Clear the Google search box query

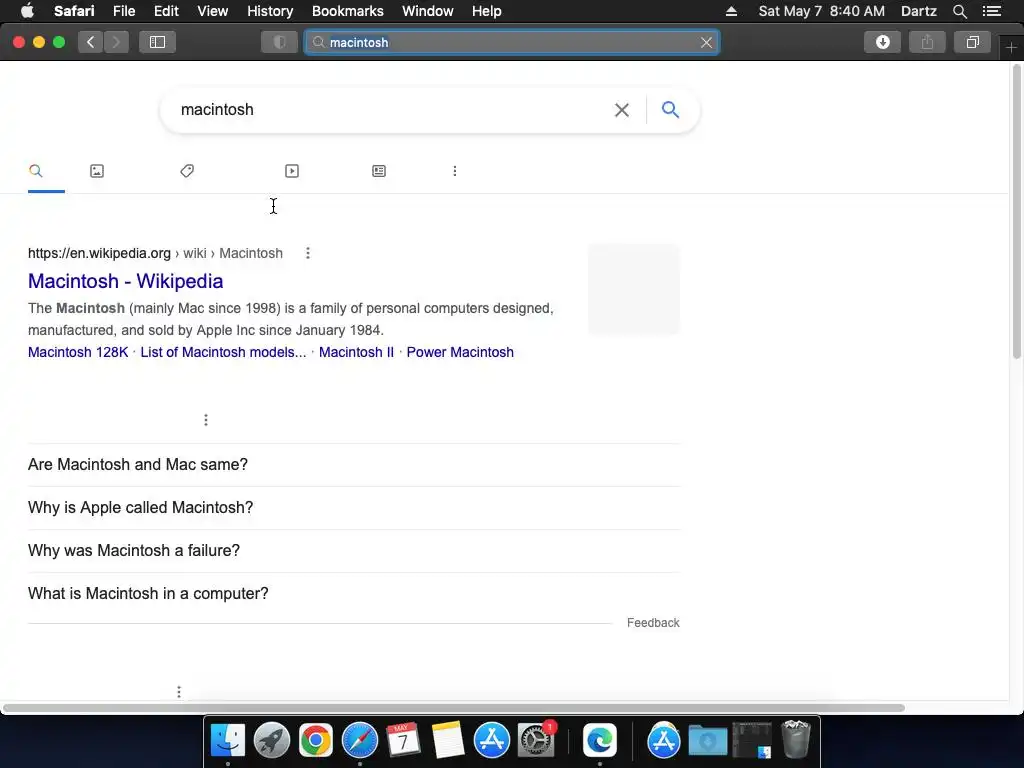coord(622,110)
